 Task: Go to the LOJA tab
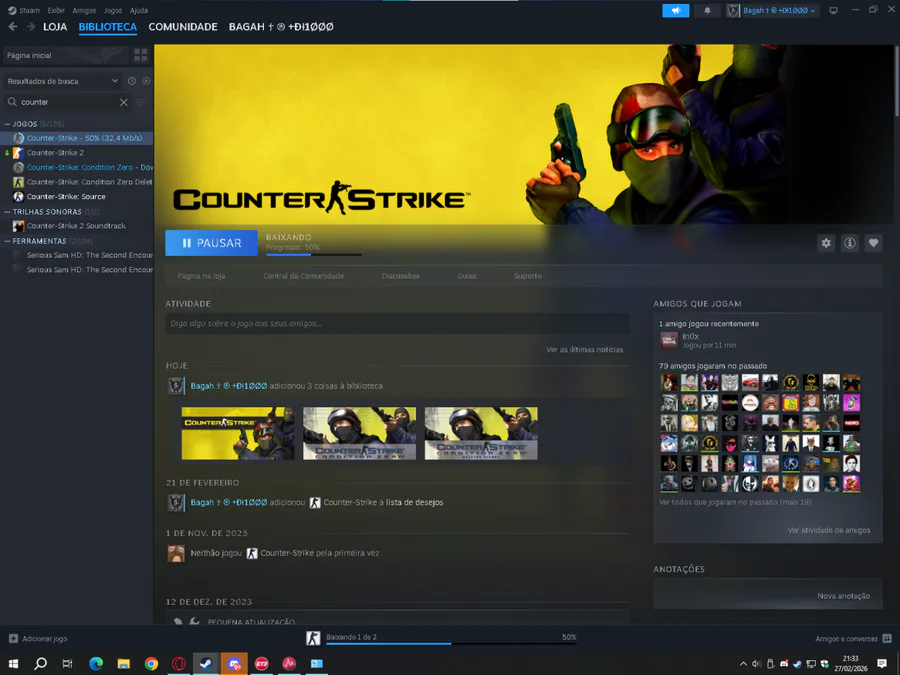55,26
